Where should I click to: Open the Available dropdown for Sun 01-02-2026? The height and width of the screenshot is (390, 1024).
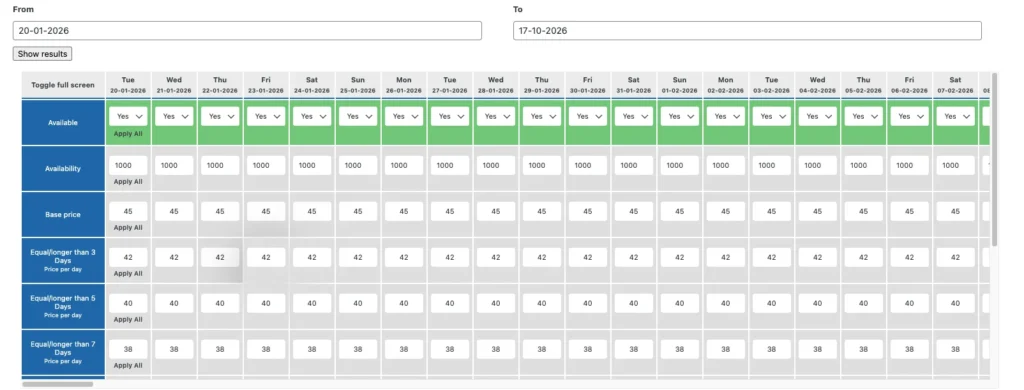tap(680, 116)
